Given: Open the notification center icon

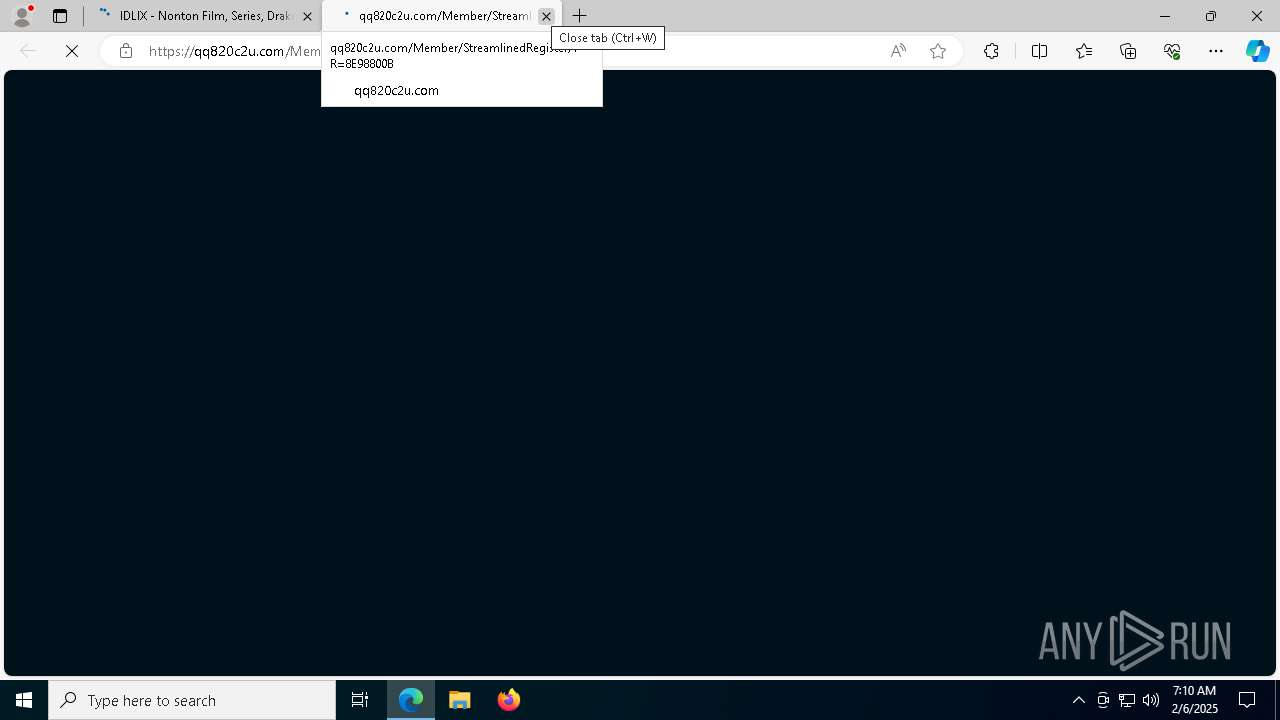Looking at the screenshot, I should tap(1247, 700).
